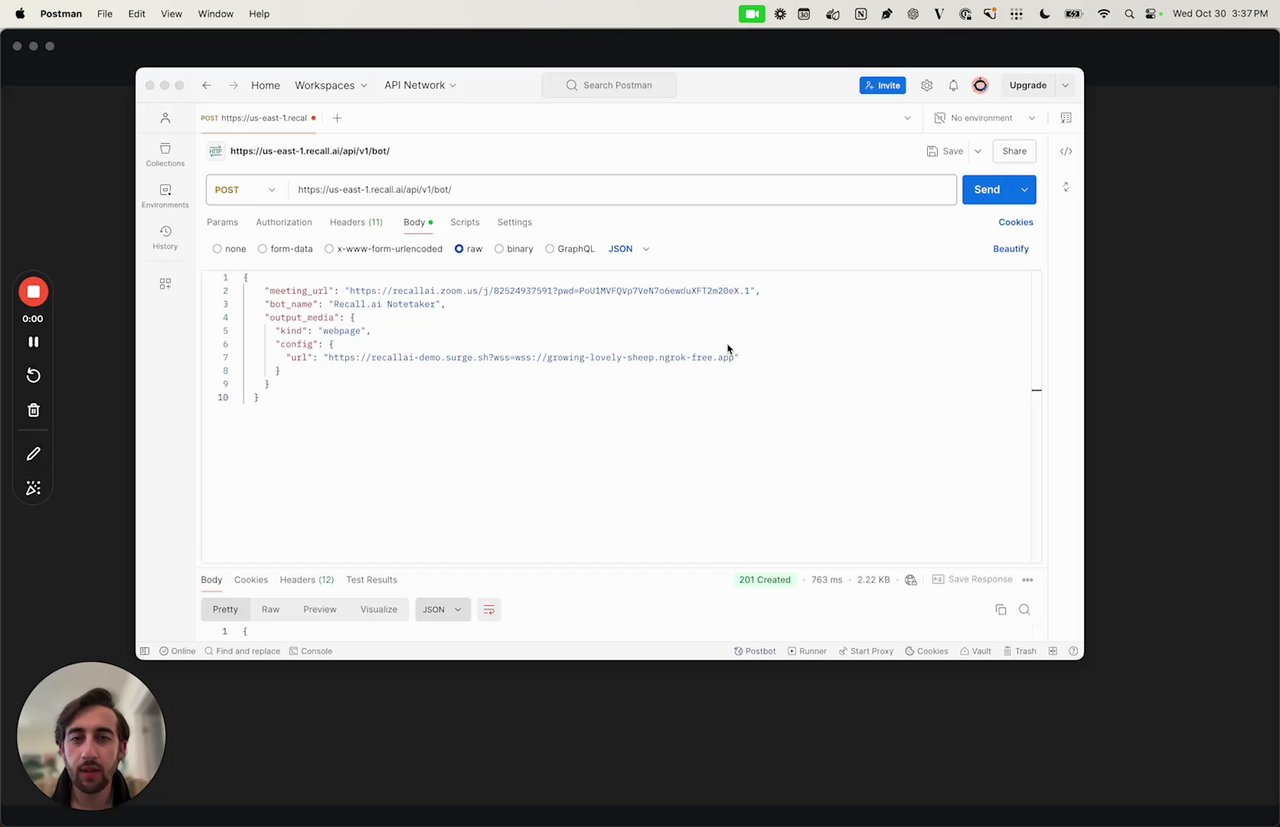This screenshot has height=827, width=1280.
Task: Open the API Network dropdown
Action: (420, 85)
